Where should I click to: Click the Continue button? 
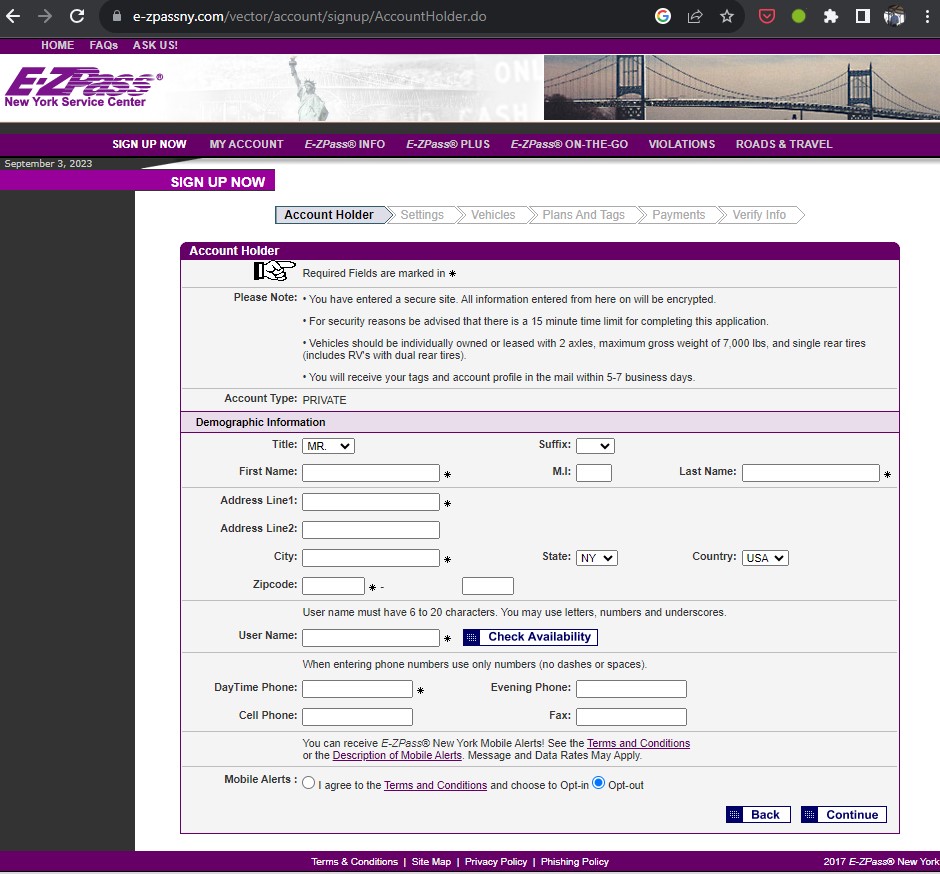tap(843, 815)
